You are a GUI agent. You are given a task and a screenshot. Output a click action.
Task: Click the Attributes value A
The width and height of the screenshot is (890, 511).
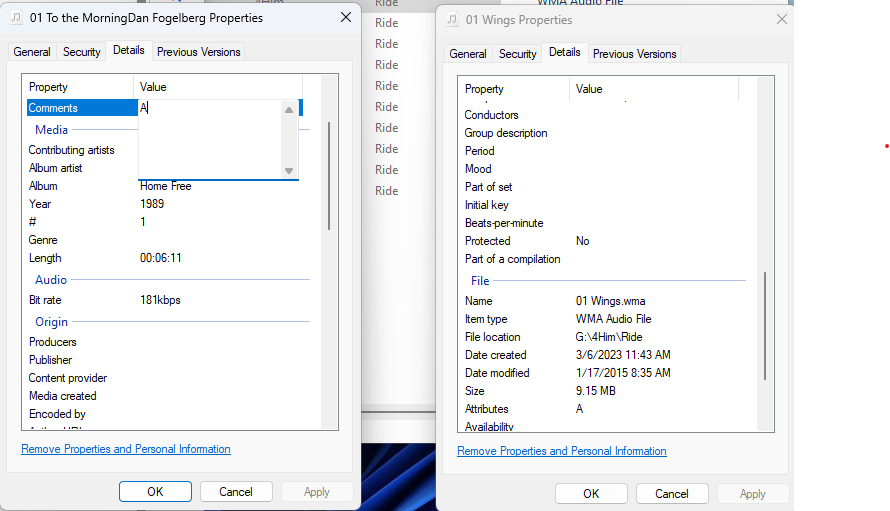tap(580, 409)
